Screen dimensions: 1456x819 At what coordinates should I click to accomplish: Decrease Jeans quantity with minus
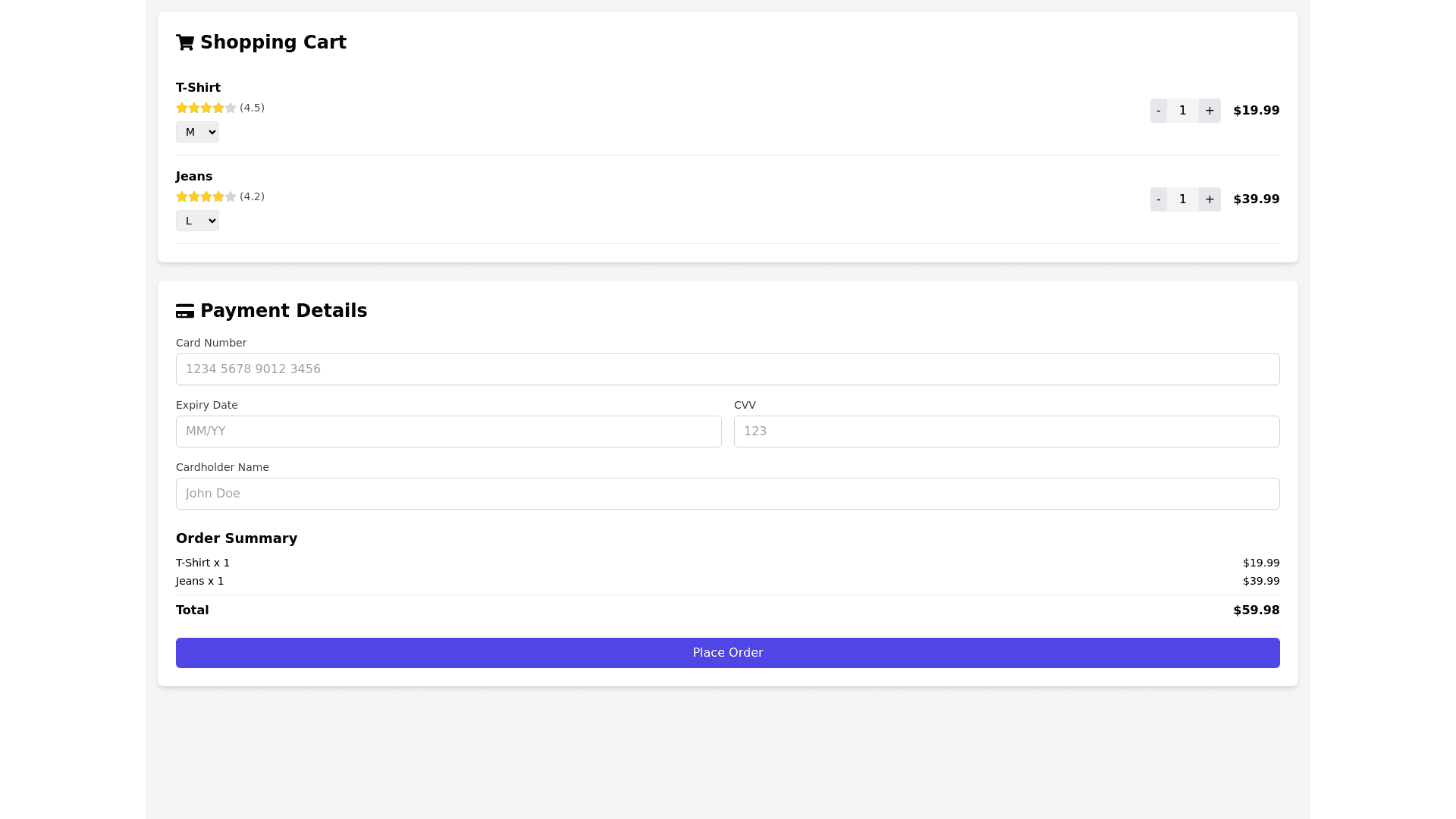tap(1158, 199)
